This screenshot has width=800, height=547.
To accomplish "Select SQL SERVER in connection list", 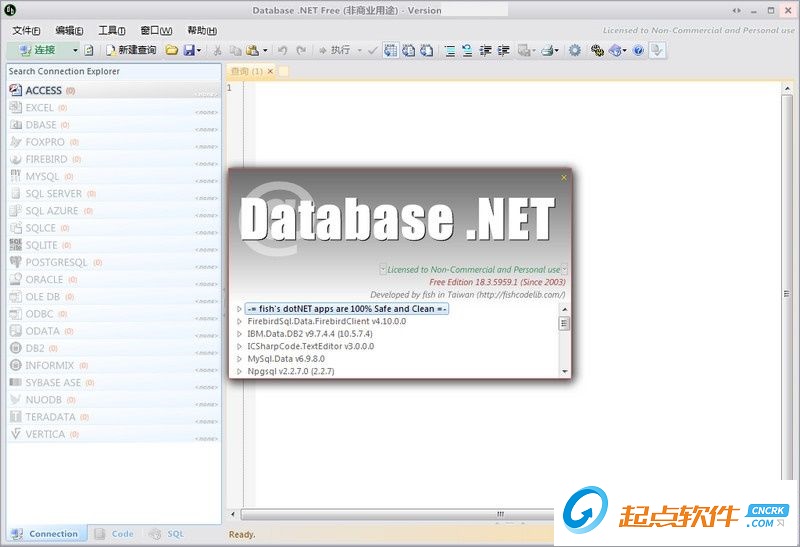I will (x=114, y=193).
